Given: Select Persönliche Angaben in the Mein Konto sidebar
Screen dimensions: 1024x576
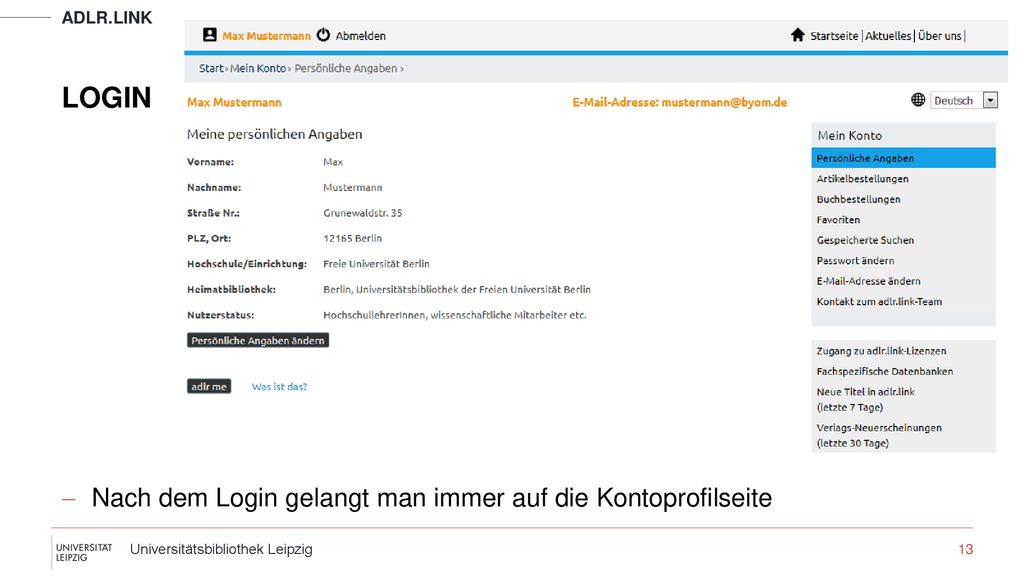Looking at the screenshot, I should pyautogui.click(x=903, y=158).
